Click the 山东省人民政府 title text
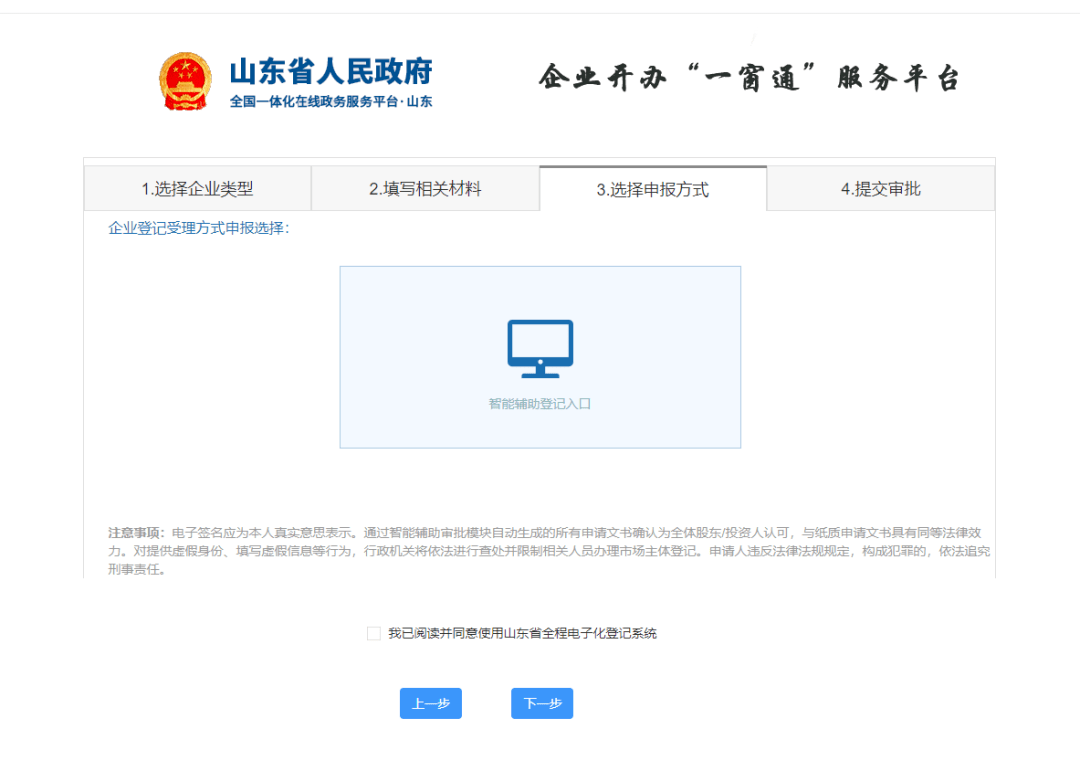The width and height of the screenshot is (1080, 771). point(331,72)
